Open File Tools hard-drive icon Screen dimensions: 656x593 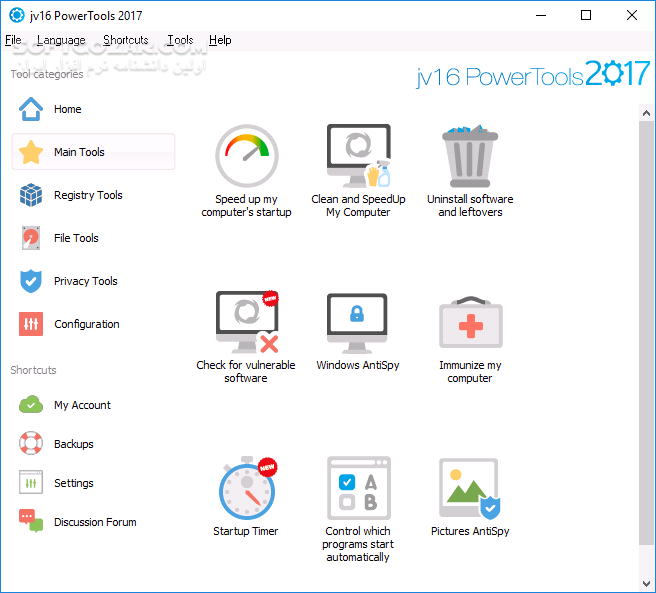31,238
